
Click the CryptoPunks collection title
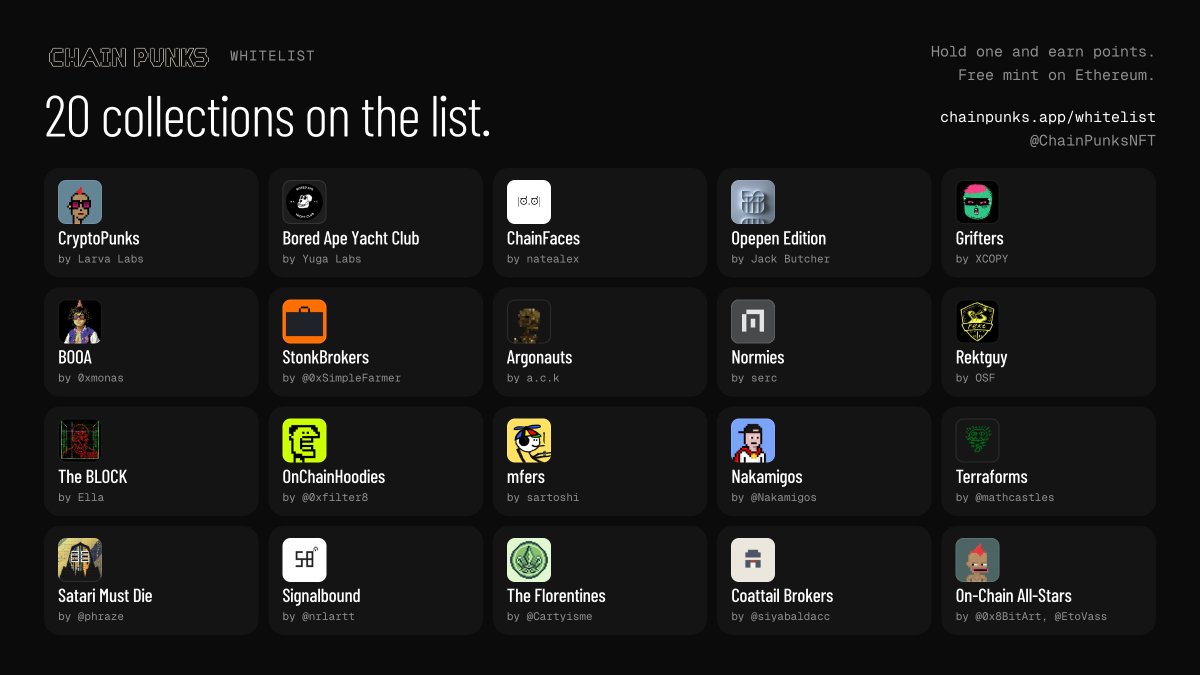click(99, 238)
